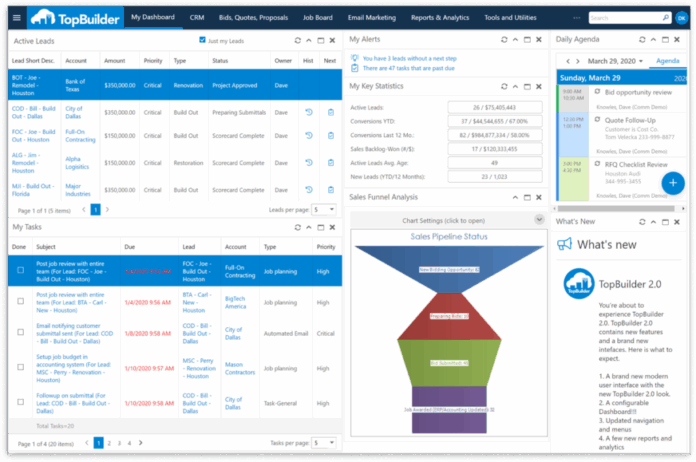Image resolution: width=696 pixels, height=462 pixels.
Task: Open next step for ALG - Jim lead
Action: pyautogui.click(x=331, y=162)
